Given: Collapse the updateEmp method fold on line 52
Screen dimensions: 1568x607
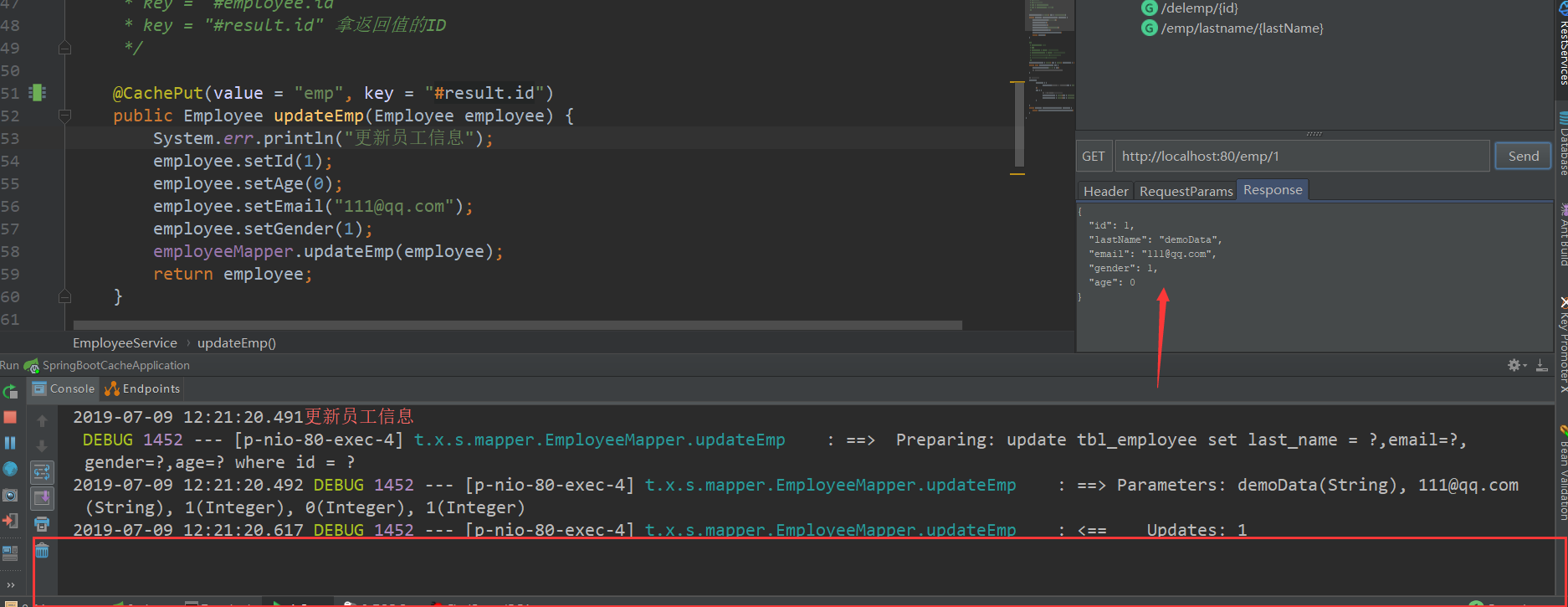Looking at the screenshot, I should (x=64, y=116).
